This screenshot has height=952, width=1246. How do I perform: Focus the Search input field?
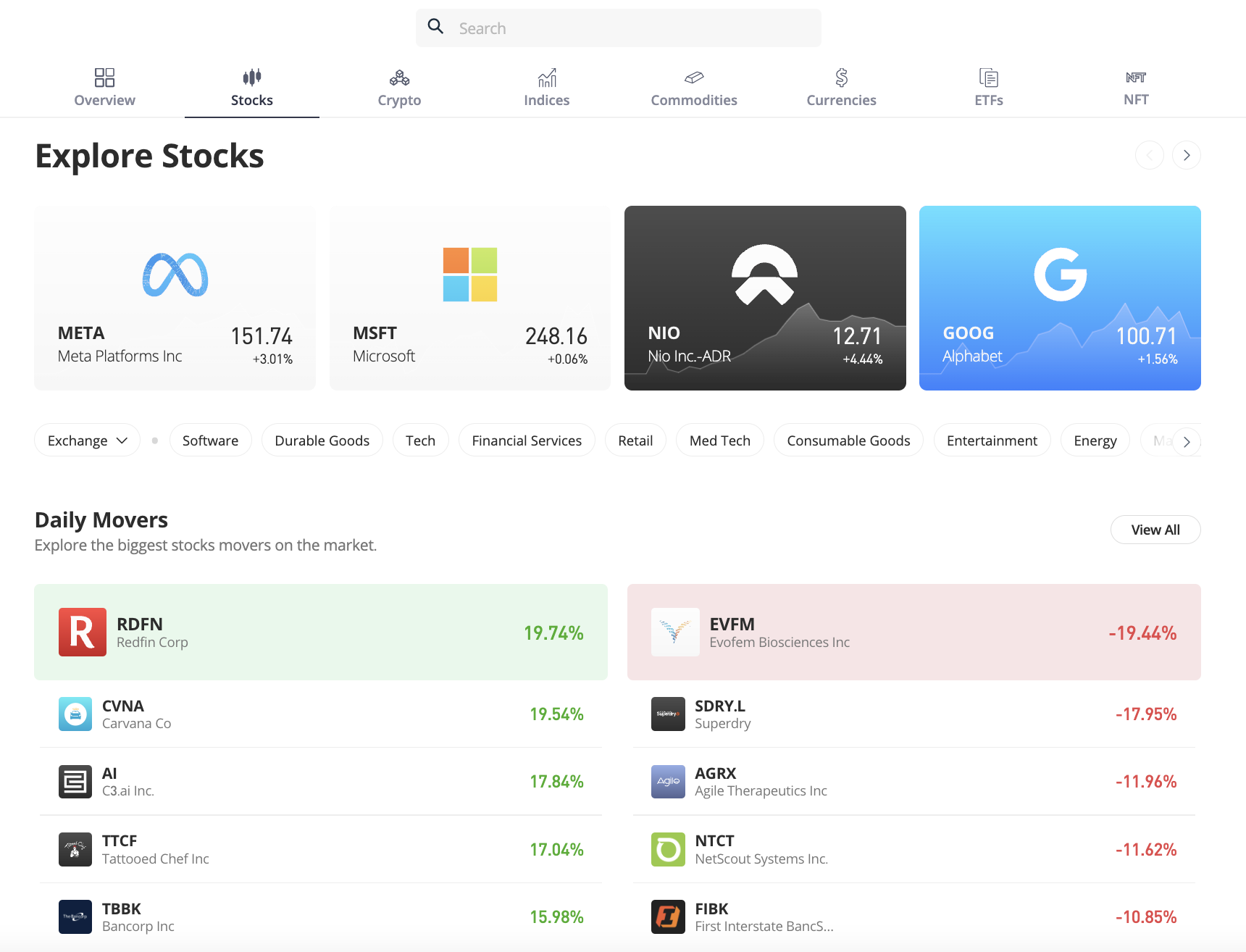pyautogui.click(x=630, y=28)
